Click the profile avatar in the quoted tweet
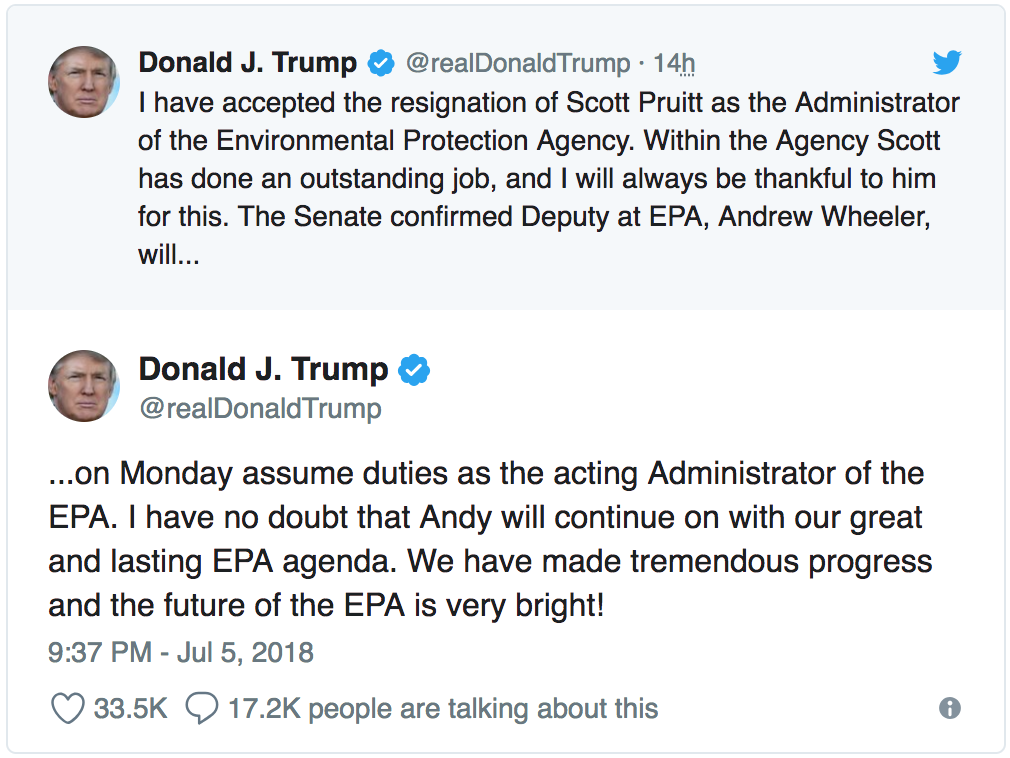Viewport: 1010px width, 758px height. pos(84,81)
